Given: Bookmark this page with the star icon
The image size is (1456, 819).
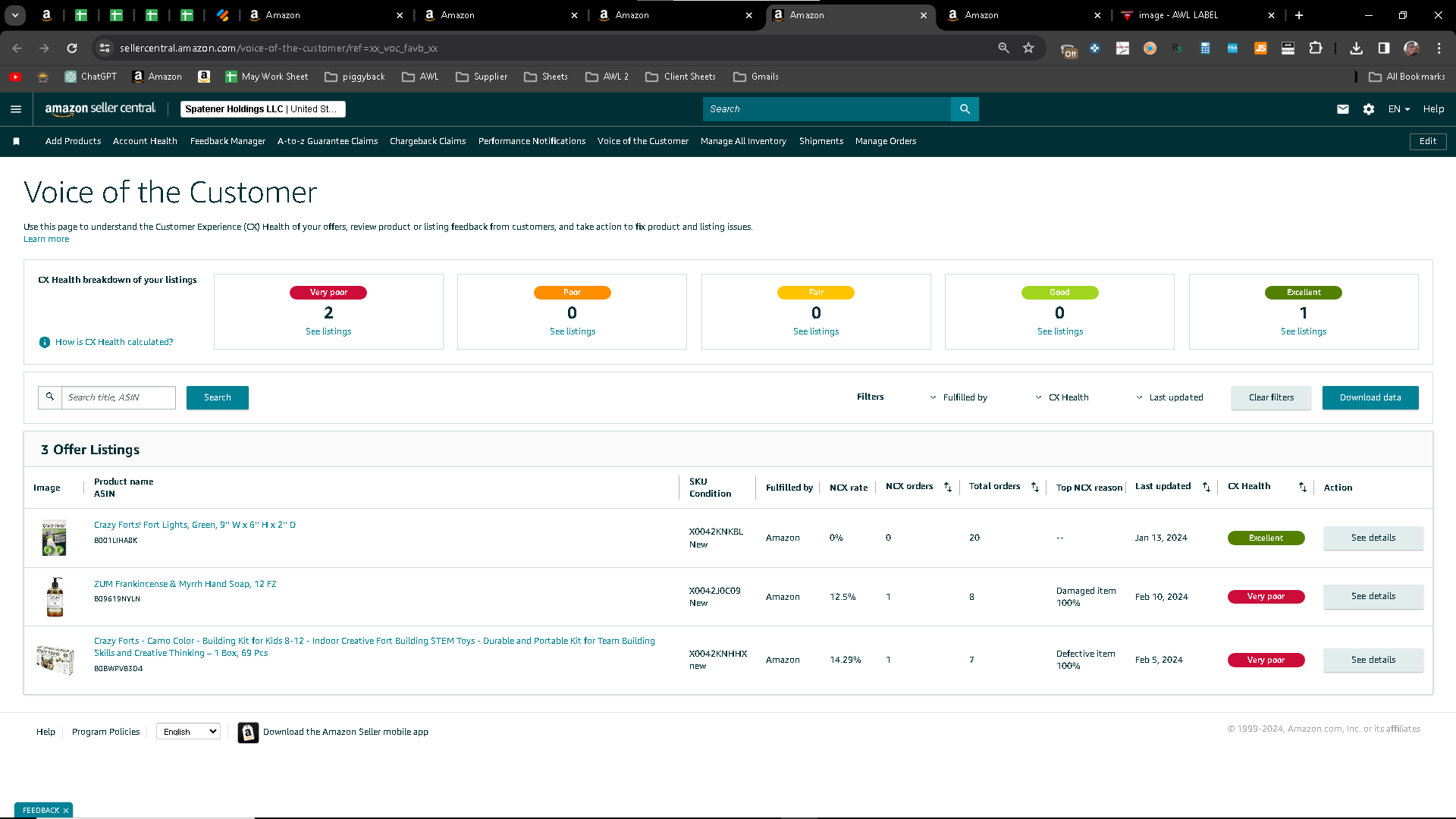Looking at the screenshot, I should click(1028, 48).
